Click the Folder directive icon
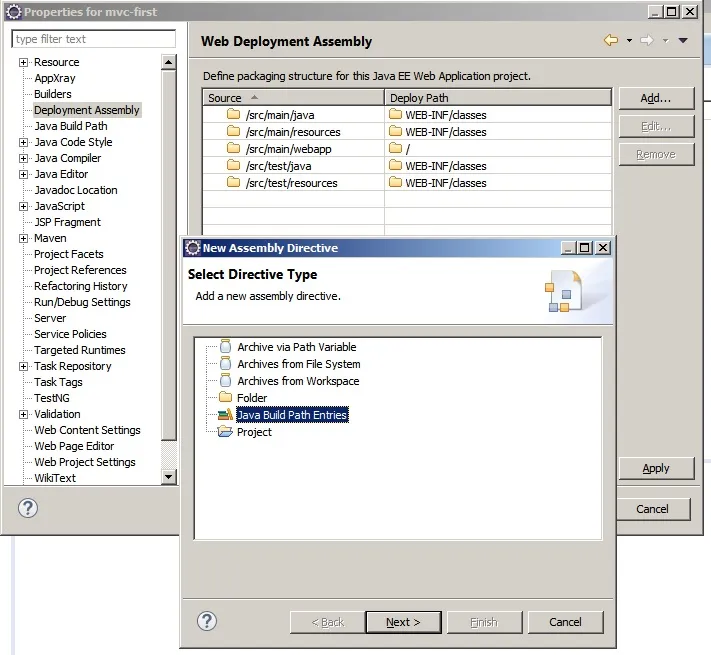The width and height of the screenshot is (711, 655). point(225,398)
